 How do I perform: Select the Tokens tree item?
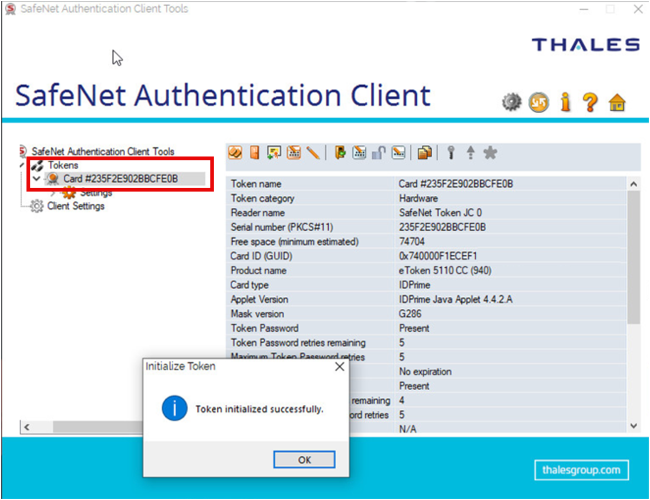[x=63, y=165]
